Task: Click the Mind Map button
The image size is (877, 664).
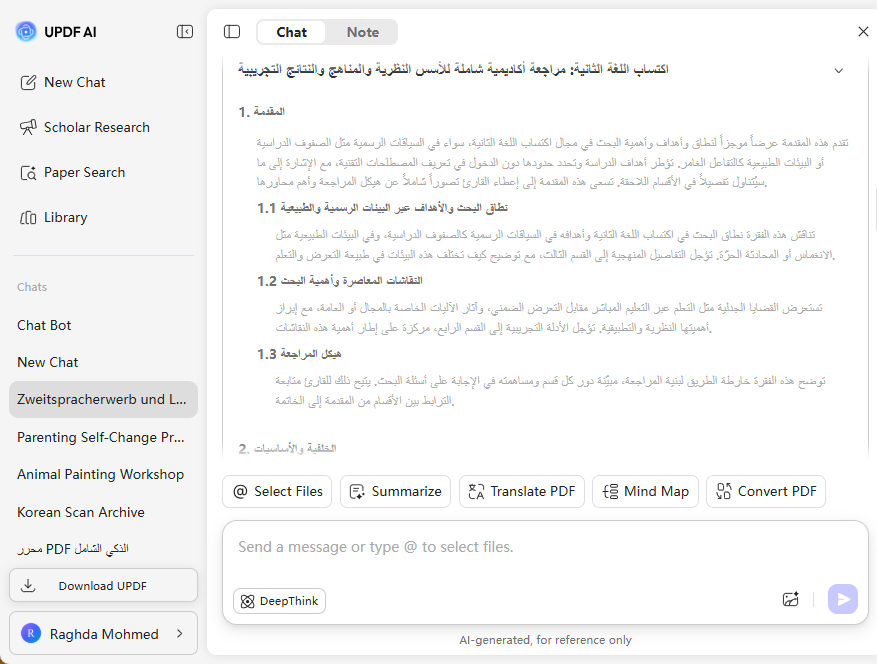Action: coord(645,492)
